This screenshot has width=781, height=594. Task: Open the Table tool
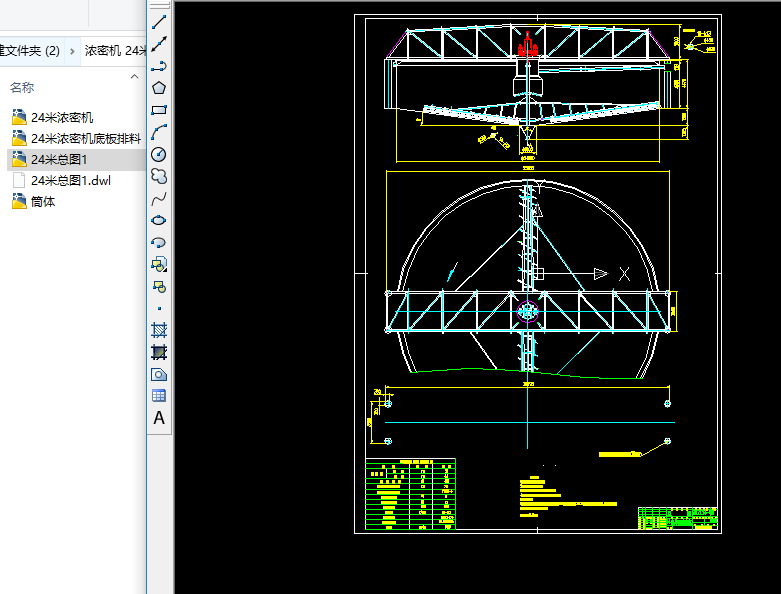click(159, 396)
